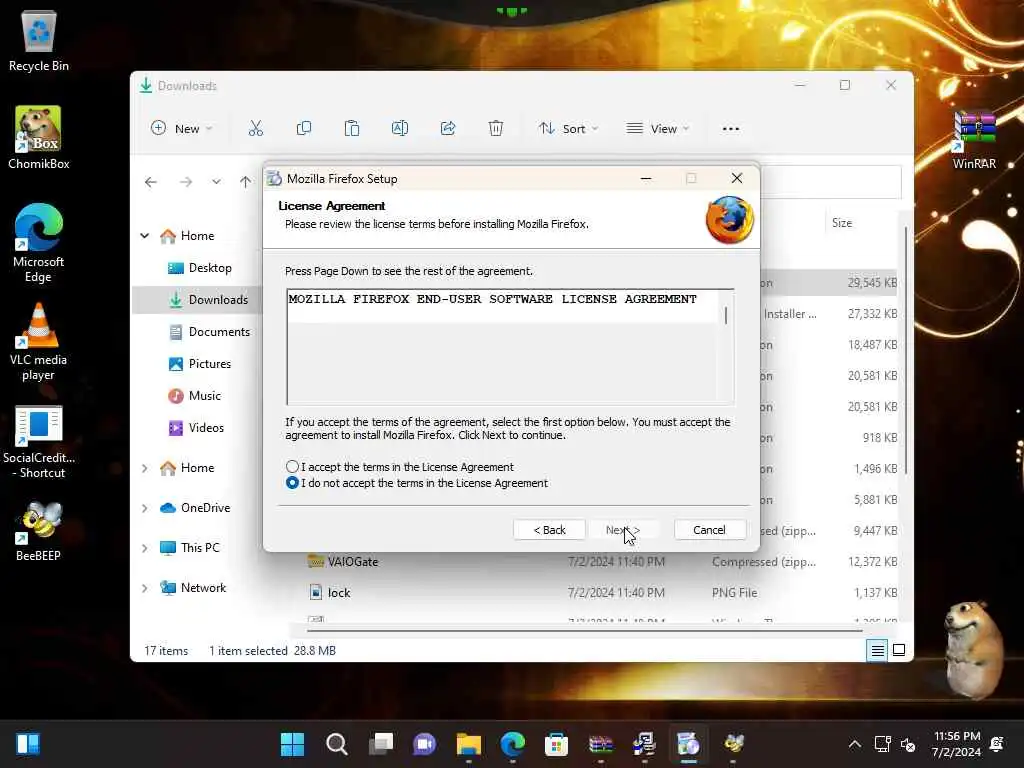This screenshot has width=1024, height=768.
Task: Open File Explorer from the taskbar
Action: pyautogui.click(x=468, y=744)
